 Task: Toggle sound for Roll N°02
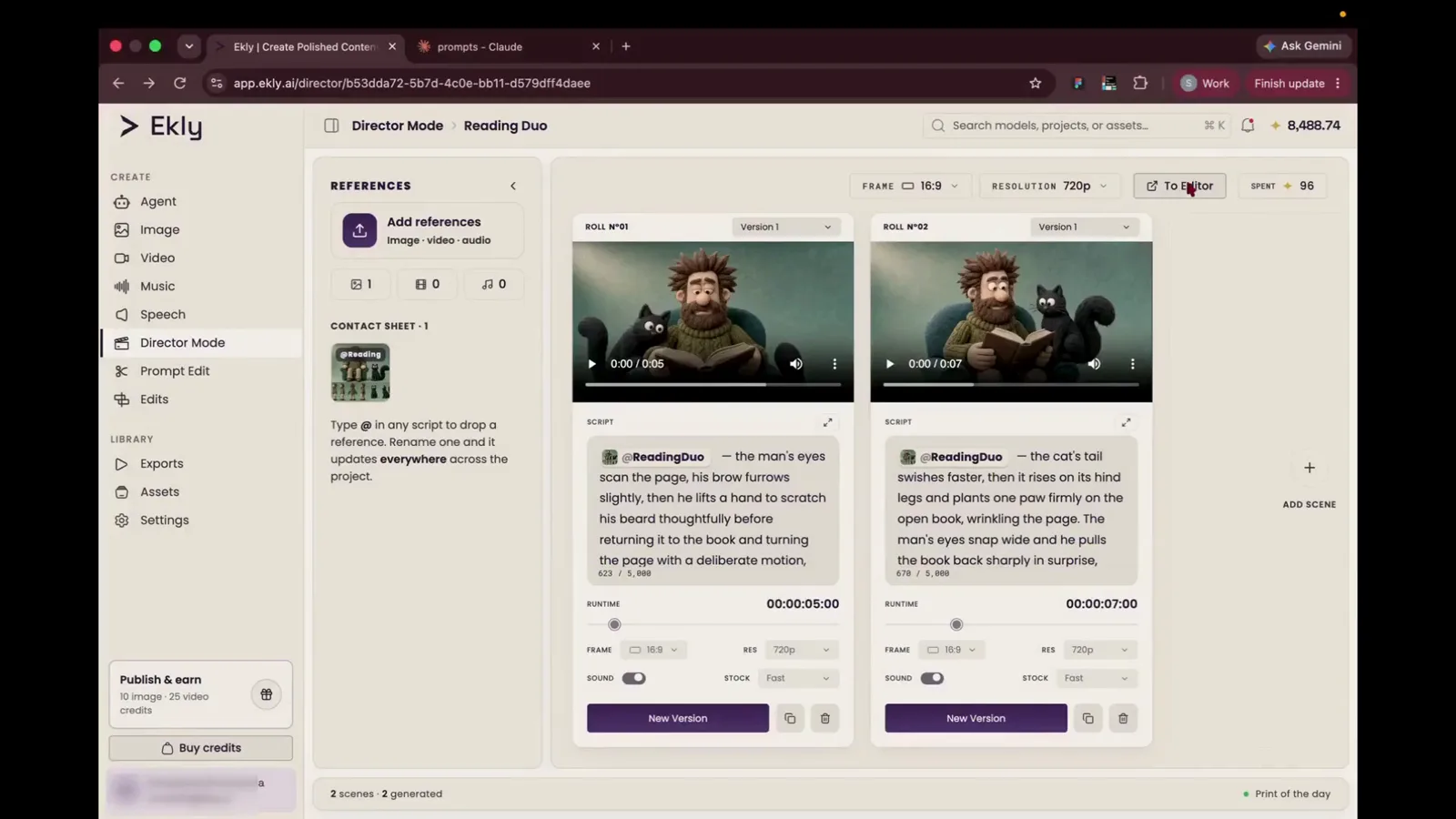(932, 678)
